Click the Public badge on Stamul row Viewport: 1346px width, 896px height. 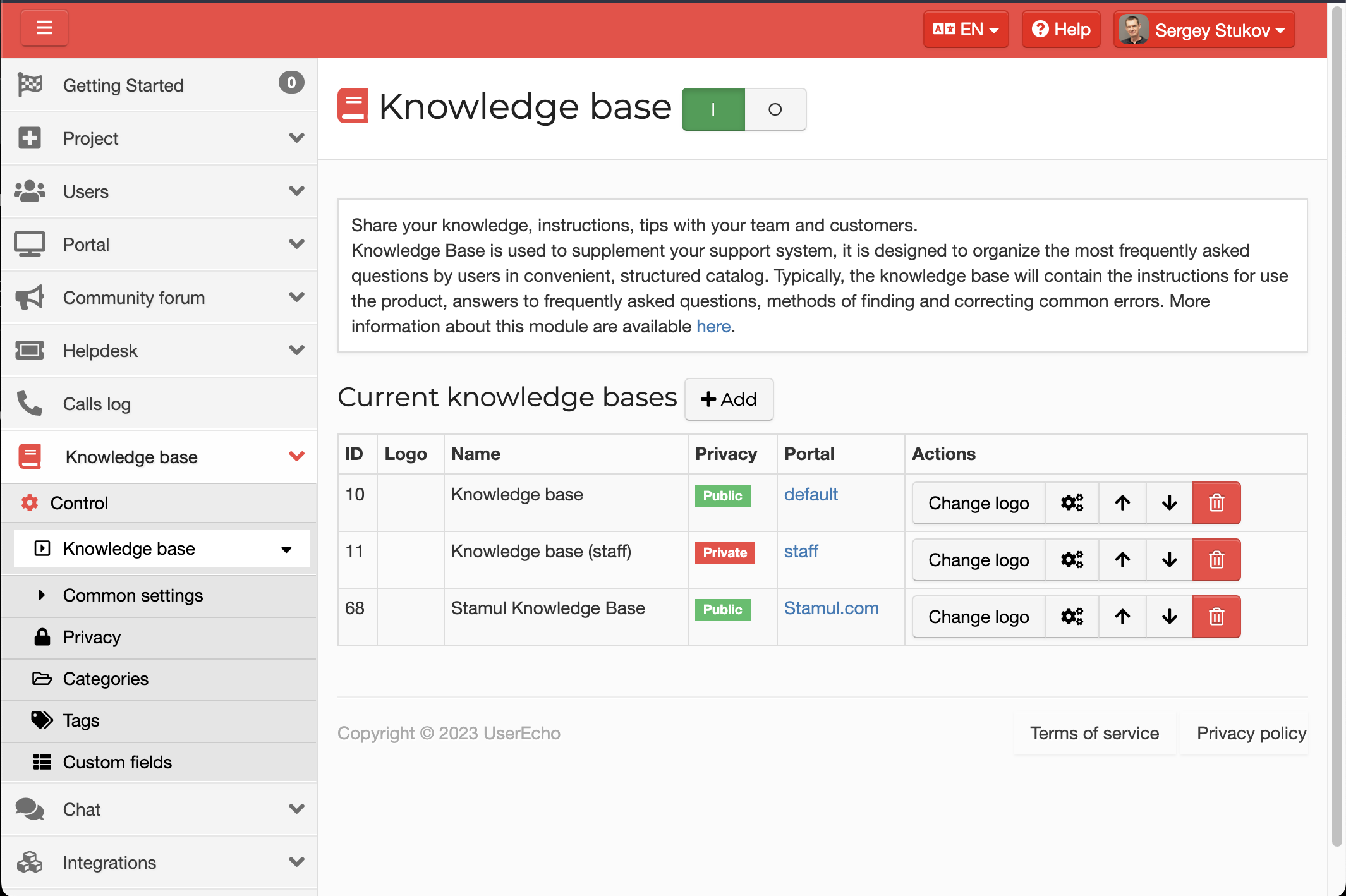[x=722, y=610]
